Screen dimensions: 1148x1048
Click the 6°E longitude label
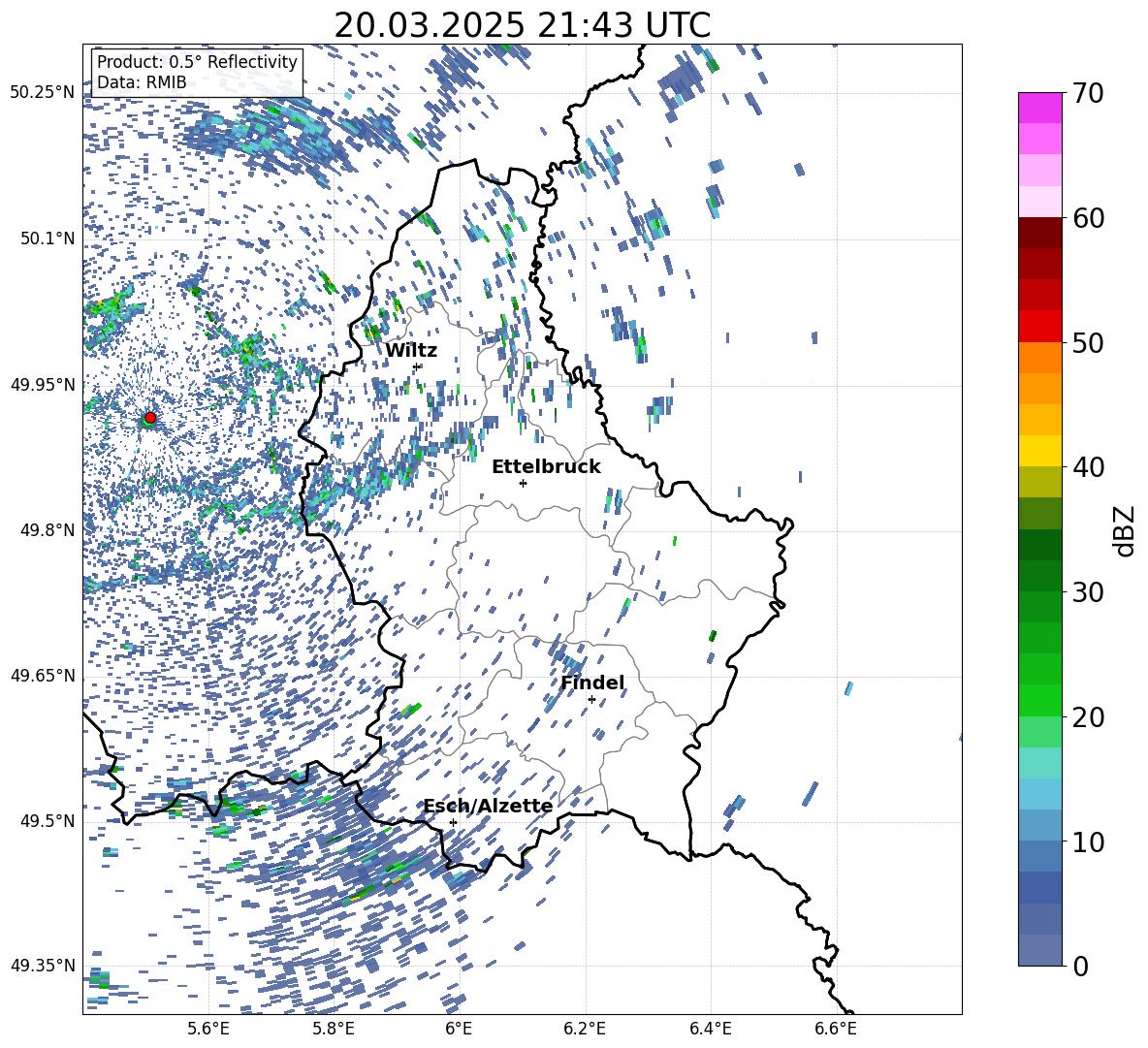pyautogui.click(x=459, y=1029)
